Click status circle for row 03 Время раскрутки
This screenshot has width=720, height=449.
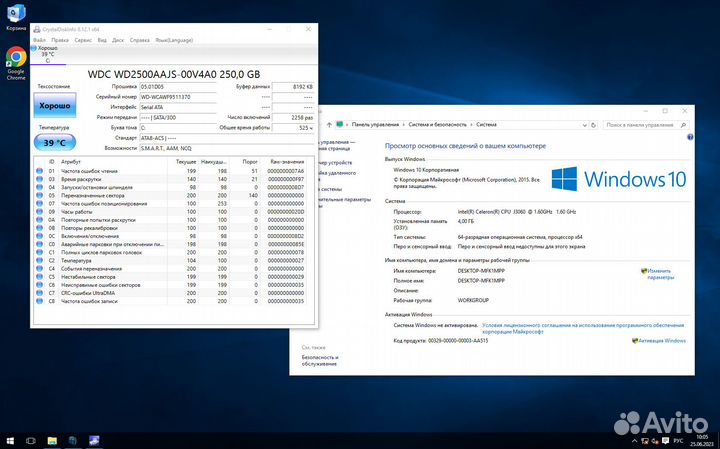pyautogui.click(x=39, y=179)
